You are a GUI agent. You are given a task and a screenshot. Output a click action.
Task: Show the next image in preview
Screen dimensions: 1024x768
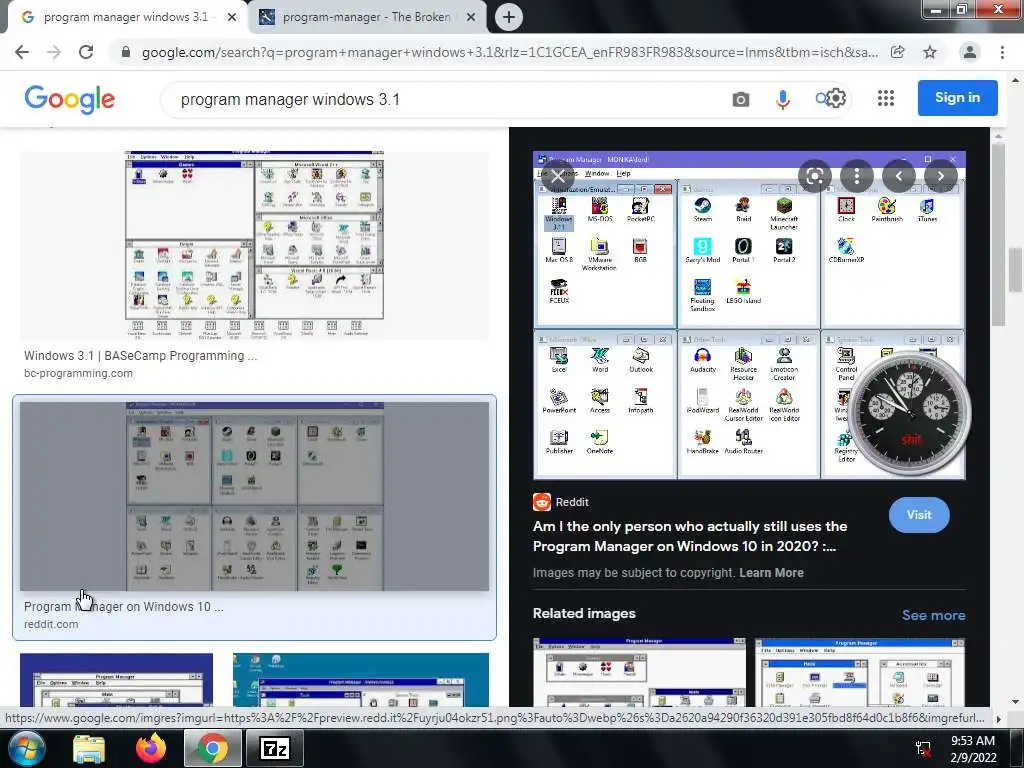click(940, 176)
